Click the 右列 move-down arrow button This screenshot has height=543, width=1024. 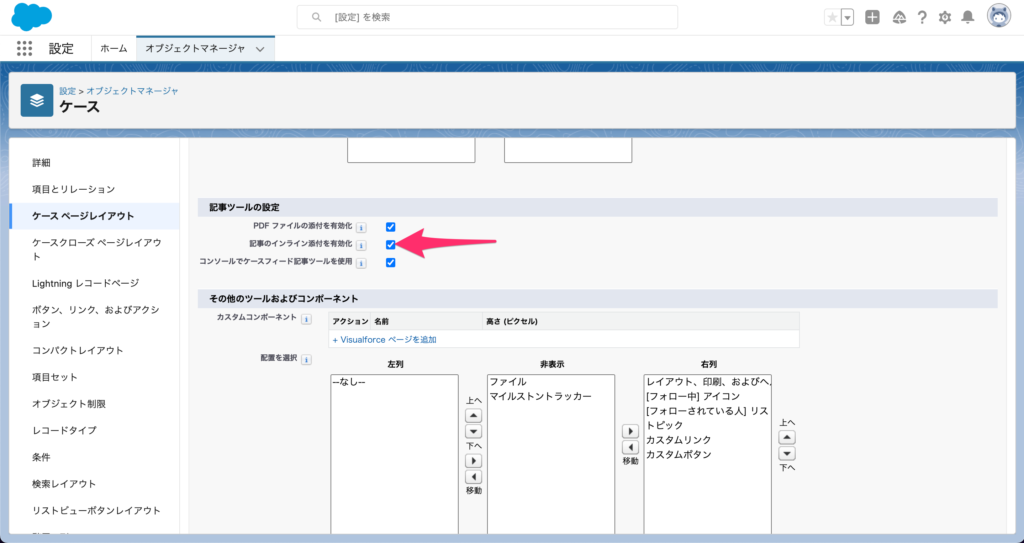click(788, 453)
